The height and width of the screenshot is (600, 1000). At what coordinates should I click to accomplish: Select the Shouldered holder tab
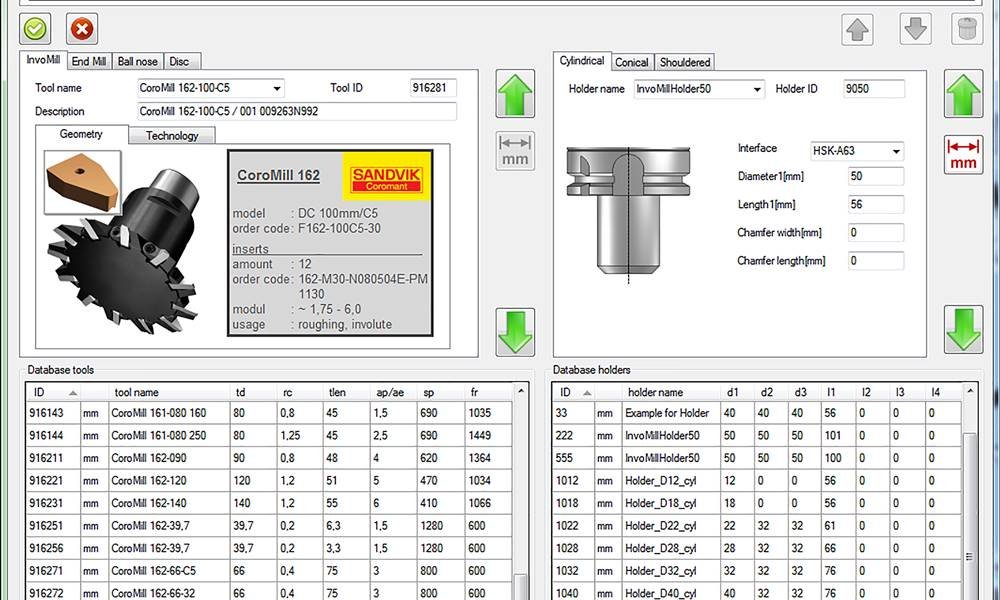point(685,62)
